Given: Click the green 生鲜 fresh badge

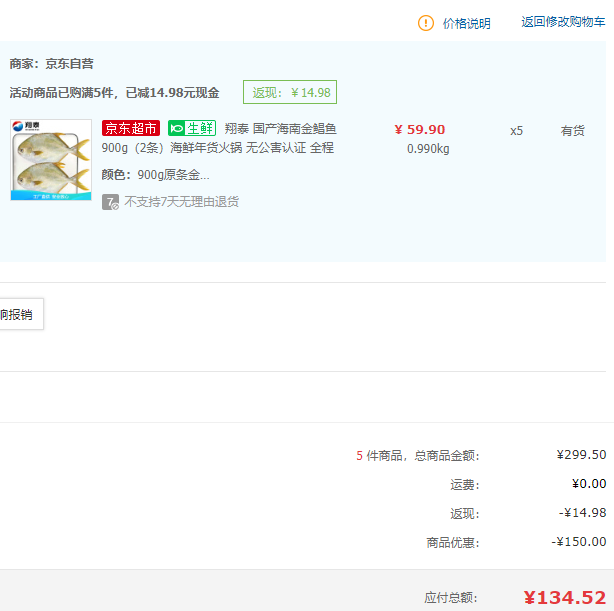Looking at the screenshot, I should 192,129.
